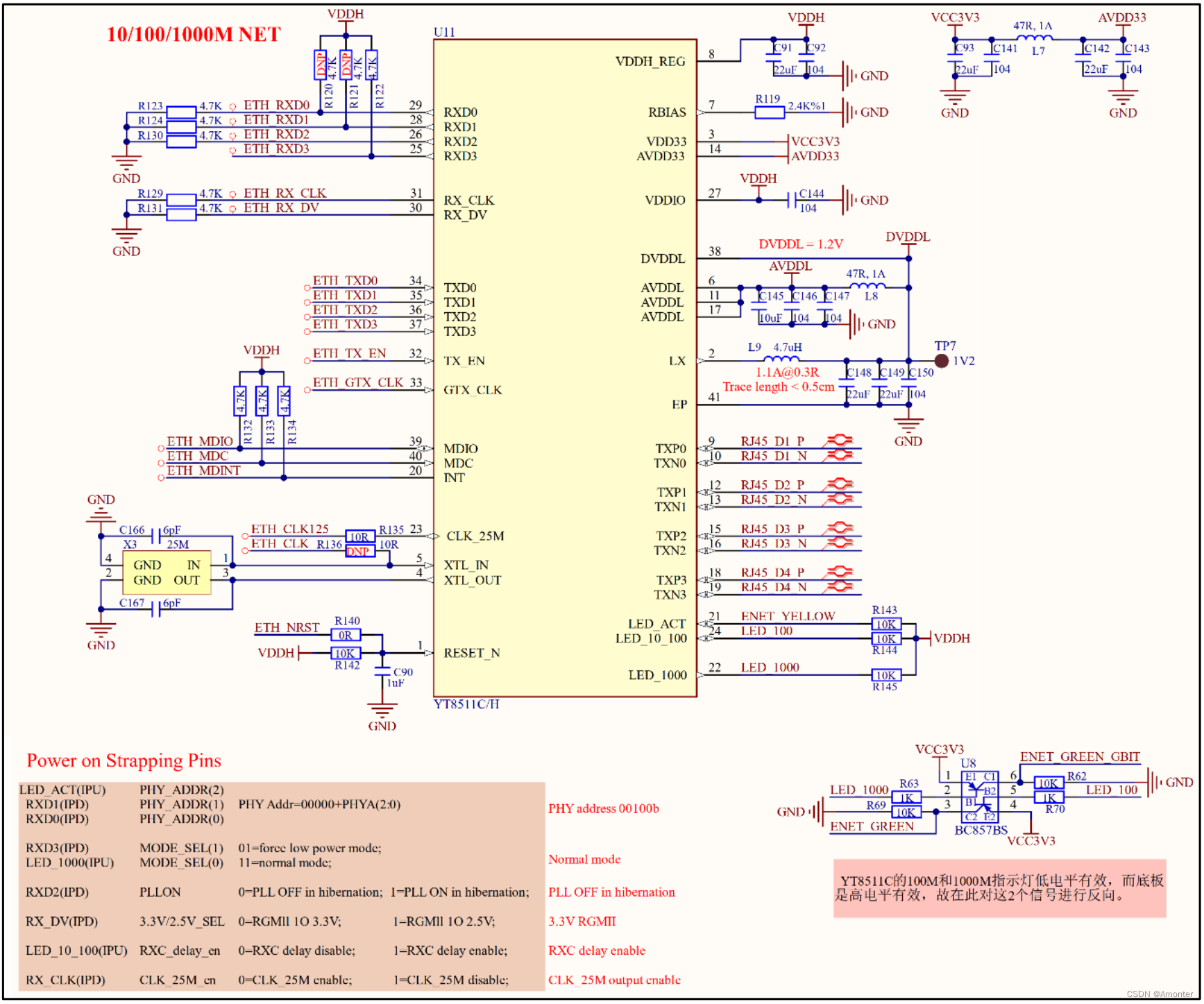Select the ETH_MDIO net label

pos(200,441)
